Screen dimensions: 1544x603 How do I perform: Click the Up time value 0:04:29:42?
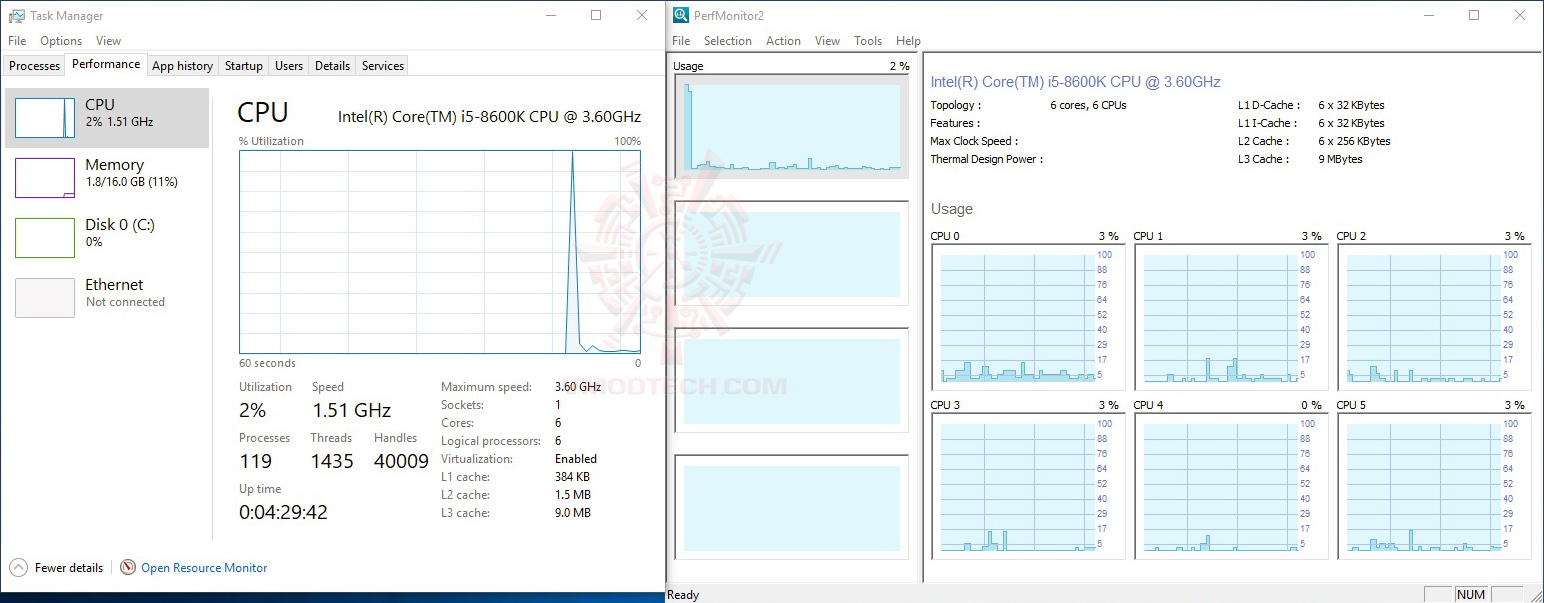coord(283,512)
